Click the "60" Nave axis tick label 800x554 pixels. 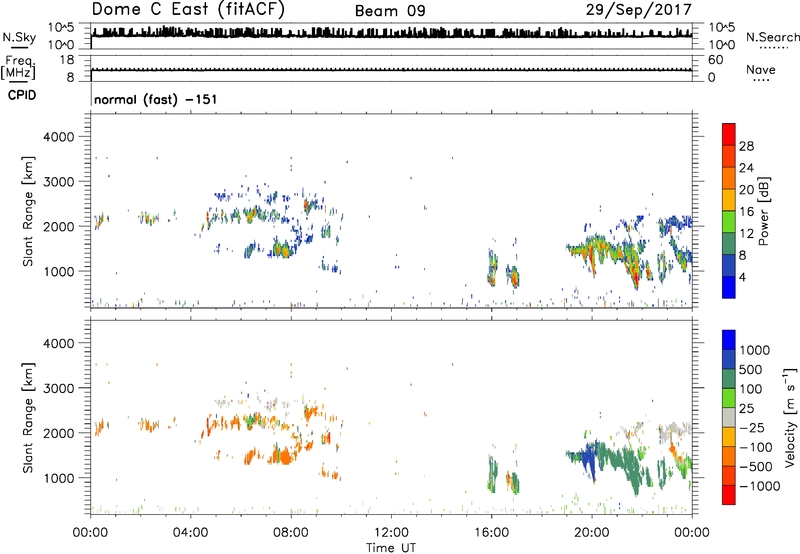click(715, 60)
